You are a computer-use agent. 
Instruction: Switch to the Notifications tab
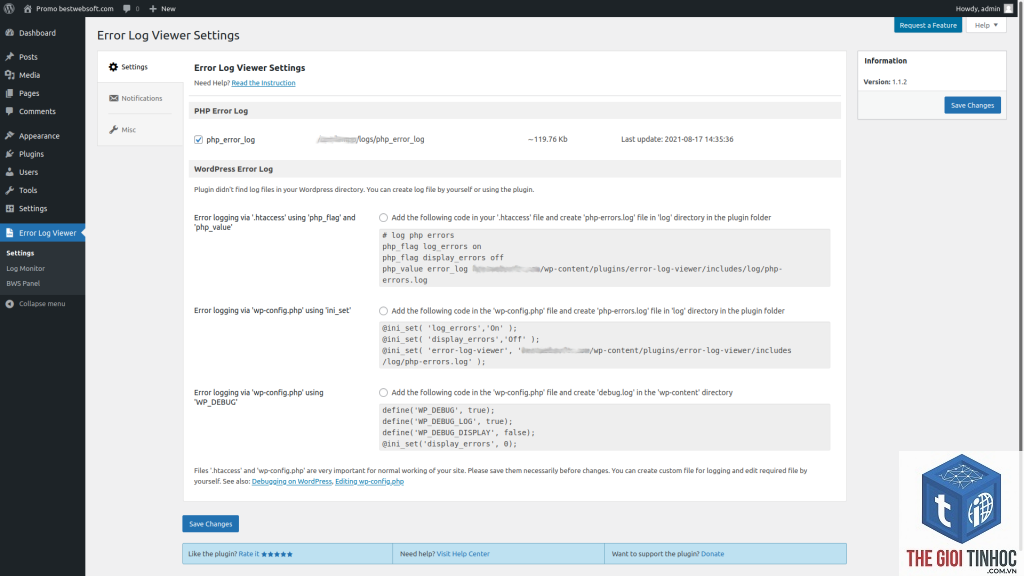pyautogui.click(x=140, y=98)
